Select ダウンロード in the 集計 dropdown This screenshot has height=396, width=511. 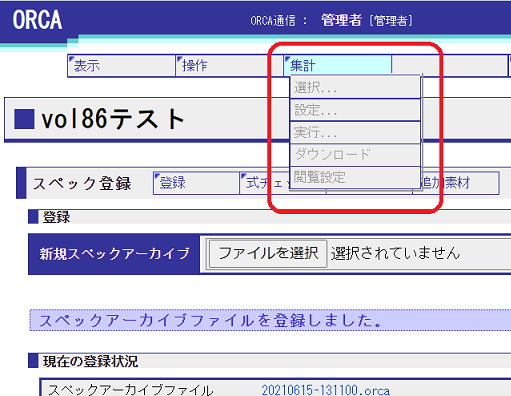(355, 155)
